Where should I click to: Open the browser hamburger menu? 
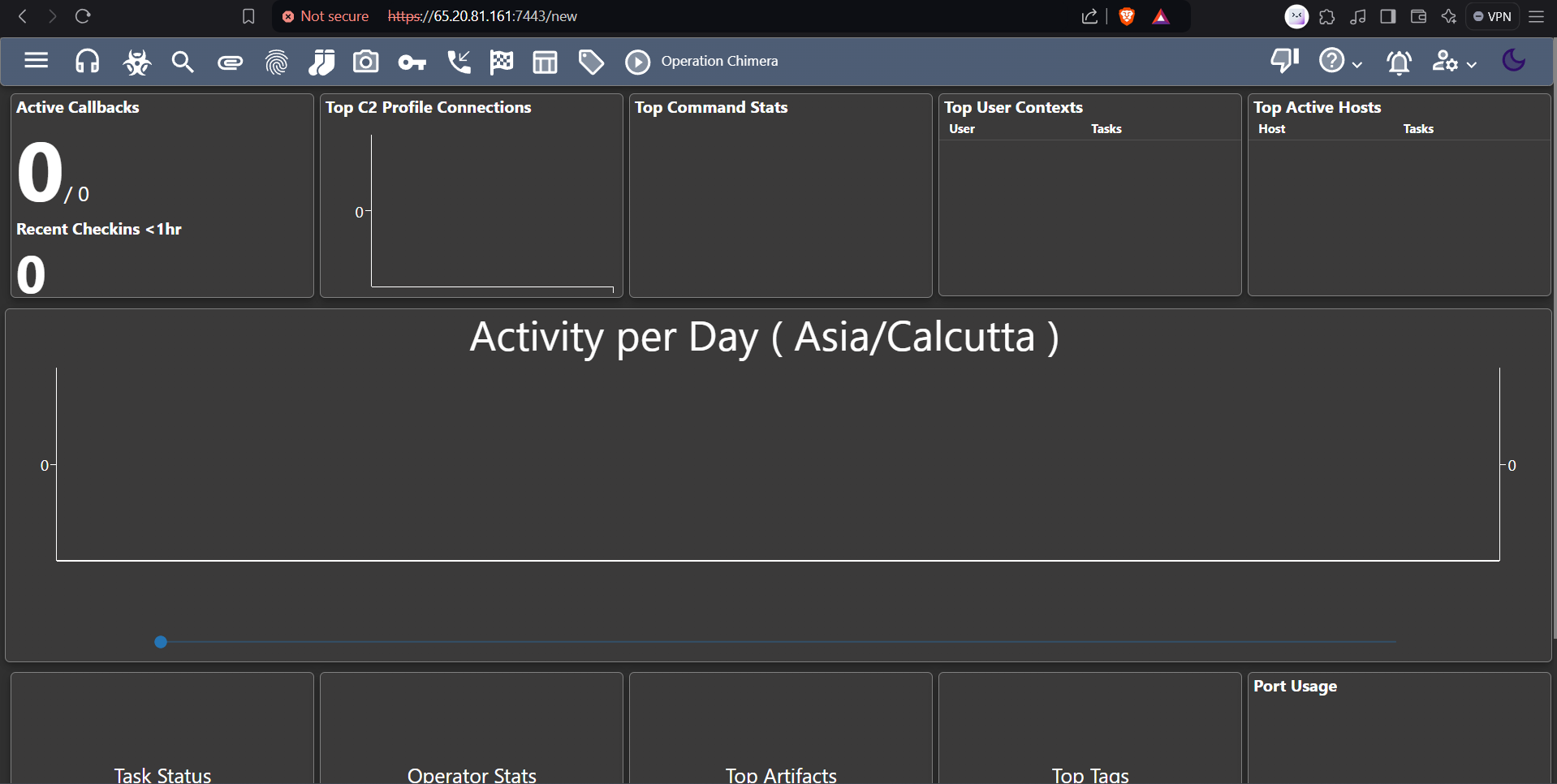coord(1537,16)
